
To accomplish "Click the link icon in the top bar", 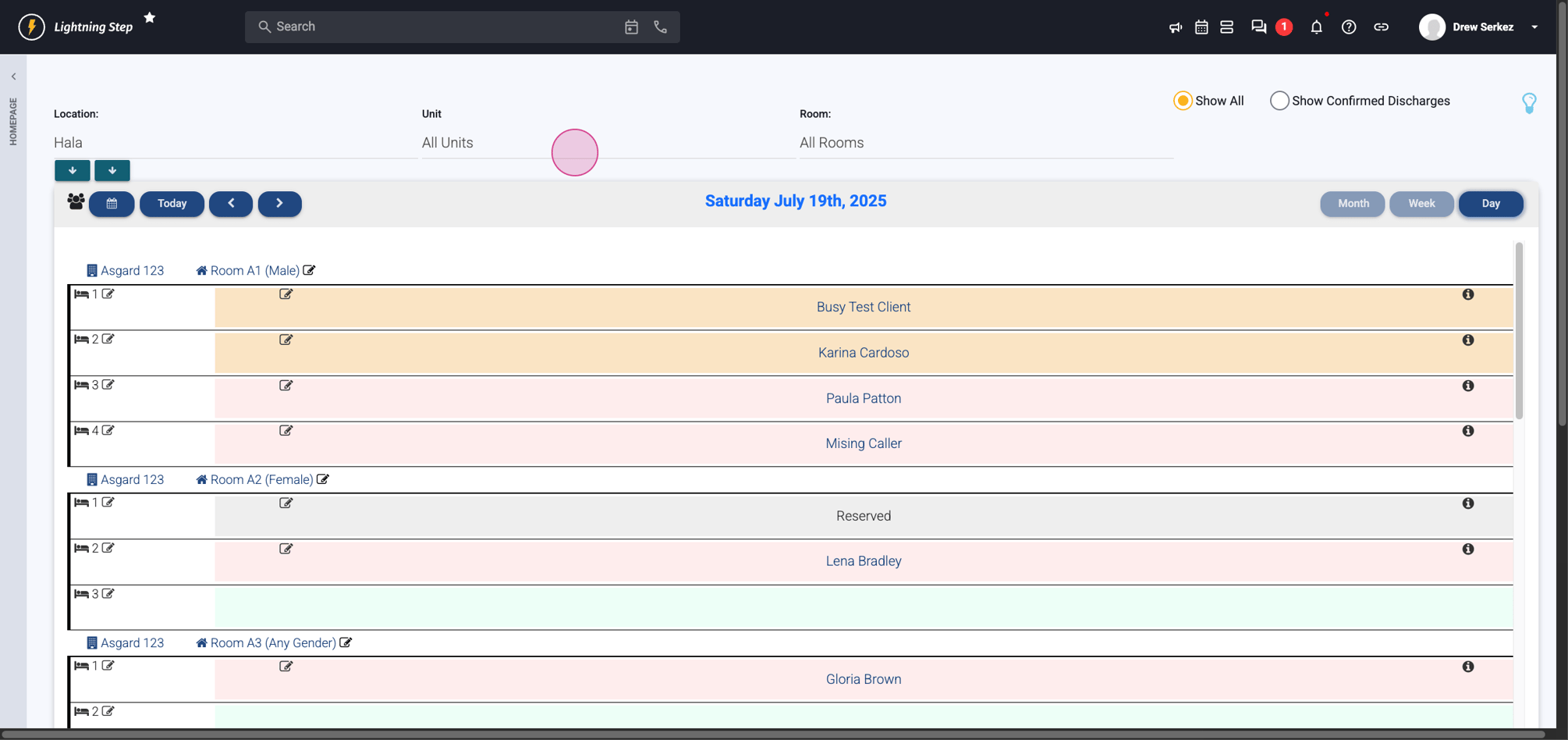I will (1382, 27).
